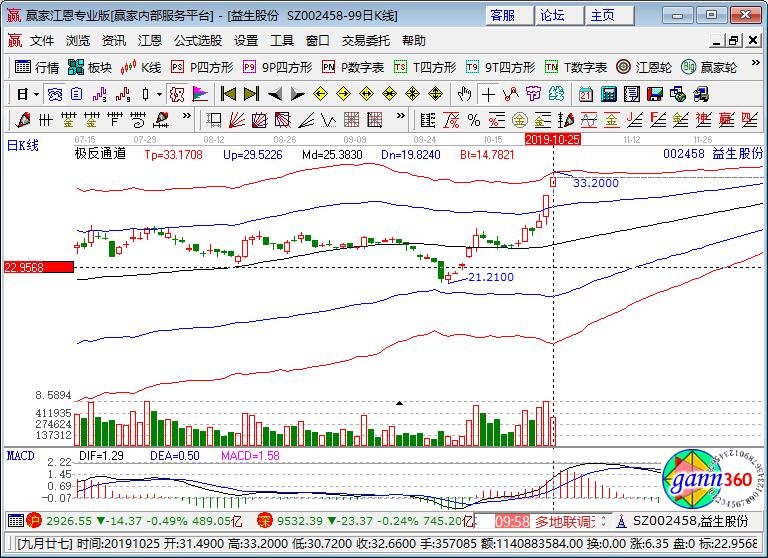
Task: Toggle the blue network chart mode icon
Action: tap(54, 94)
